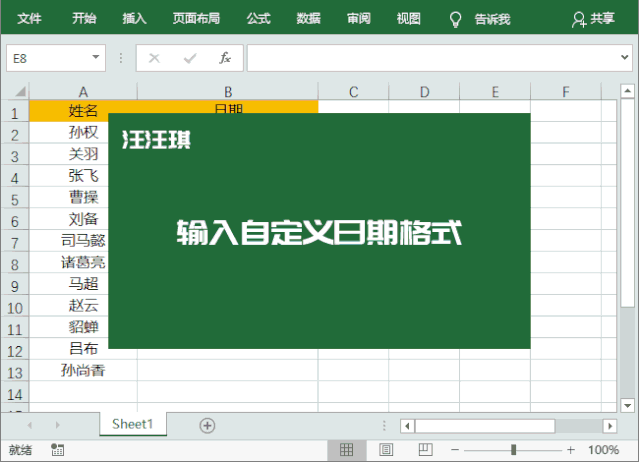Select the cell containing 刘备
Screen dimensions: 639x462
(x=83, y=219)
